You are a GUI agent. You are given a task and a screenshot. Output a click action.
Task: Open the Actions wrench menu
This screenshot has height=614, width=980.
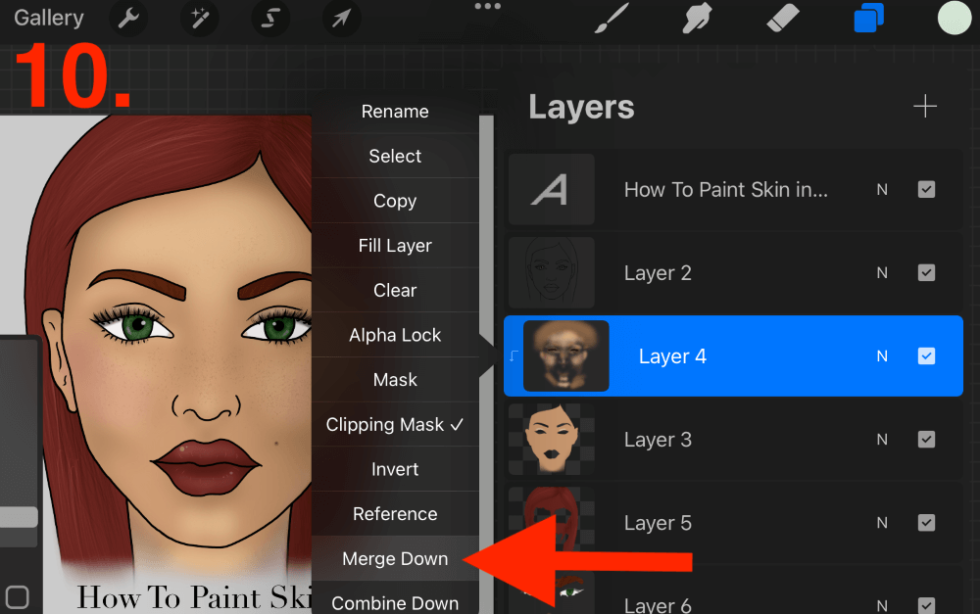128,18
